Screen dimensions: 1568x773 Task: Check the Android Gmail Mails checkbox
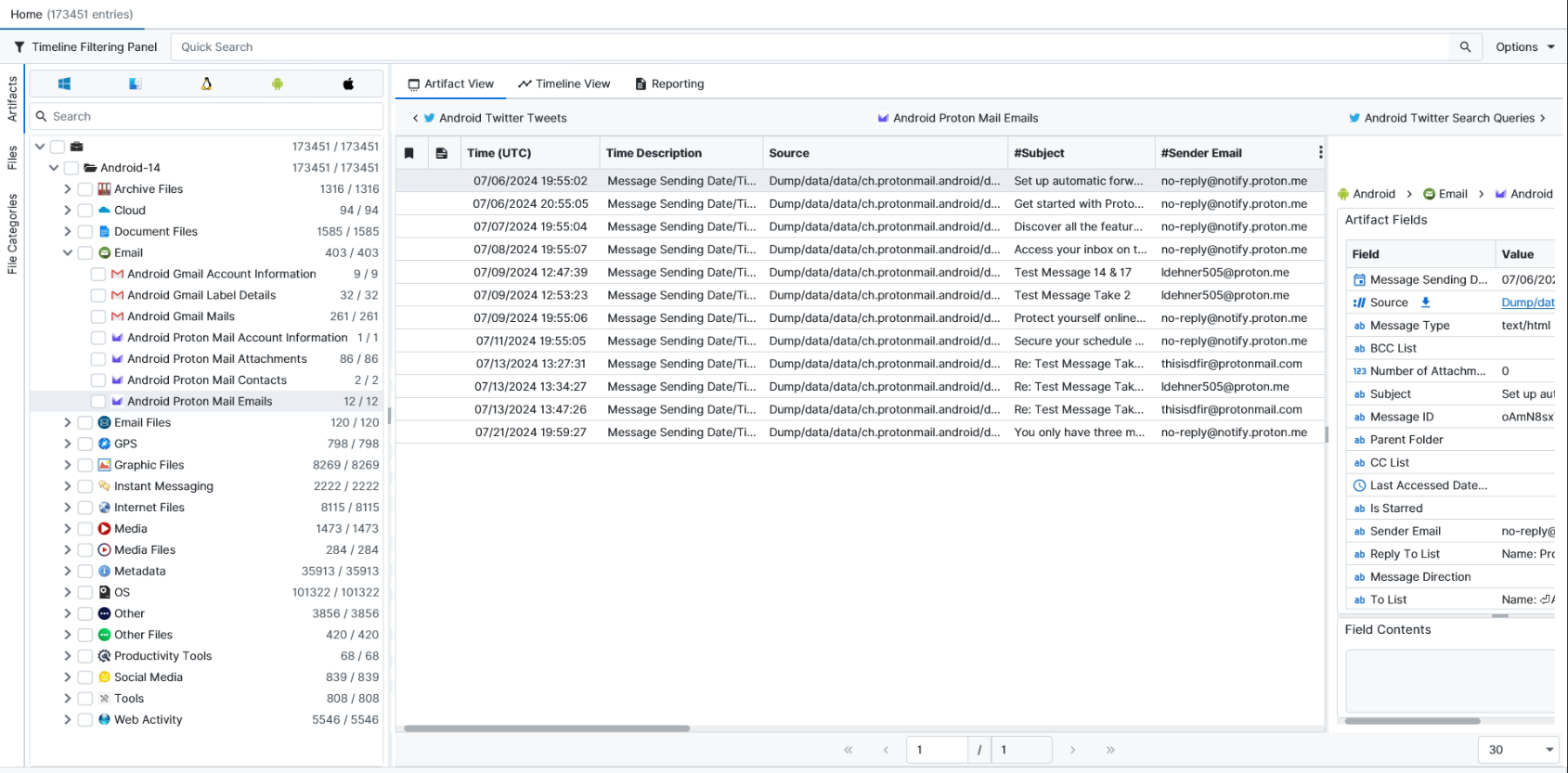pyautogui.click(x=98, y=316)
